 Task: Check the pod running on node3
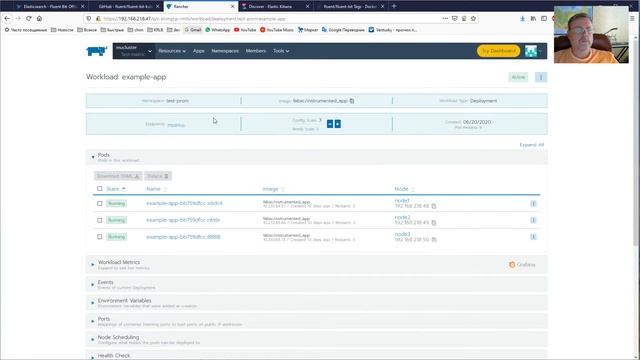coord(100,237)
